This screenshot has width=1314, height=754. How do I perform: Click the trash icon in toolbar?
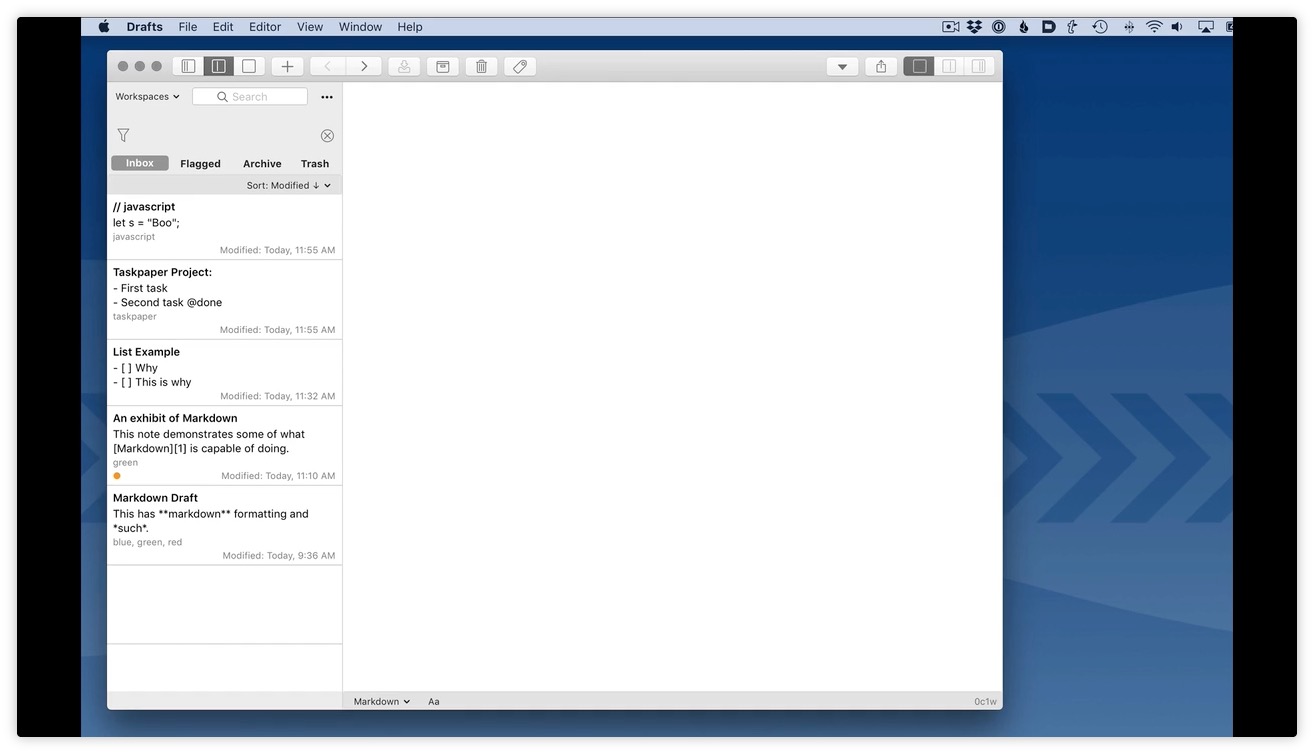[481, 67]
